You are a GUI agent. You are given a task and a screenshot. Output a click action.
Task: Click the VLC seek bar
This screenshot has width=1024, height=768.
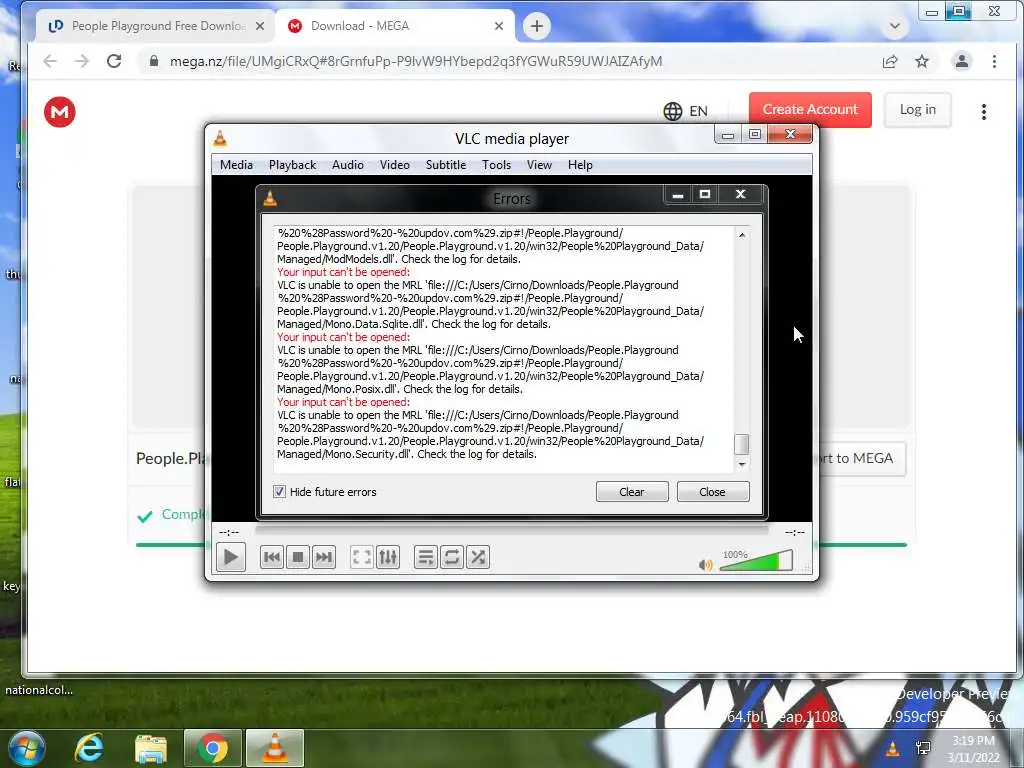pos(512,532)
